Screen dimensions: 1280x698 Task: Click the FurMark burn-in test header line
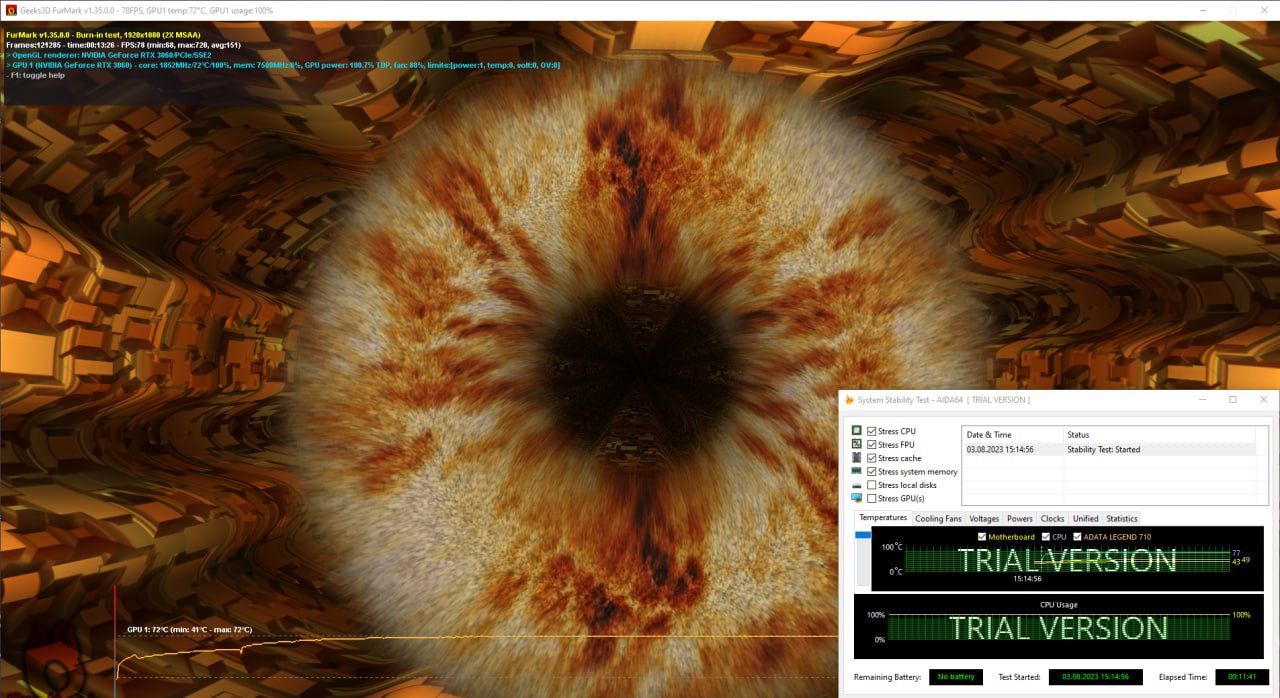103,34
